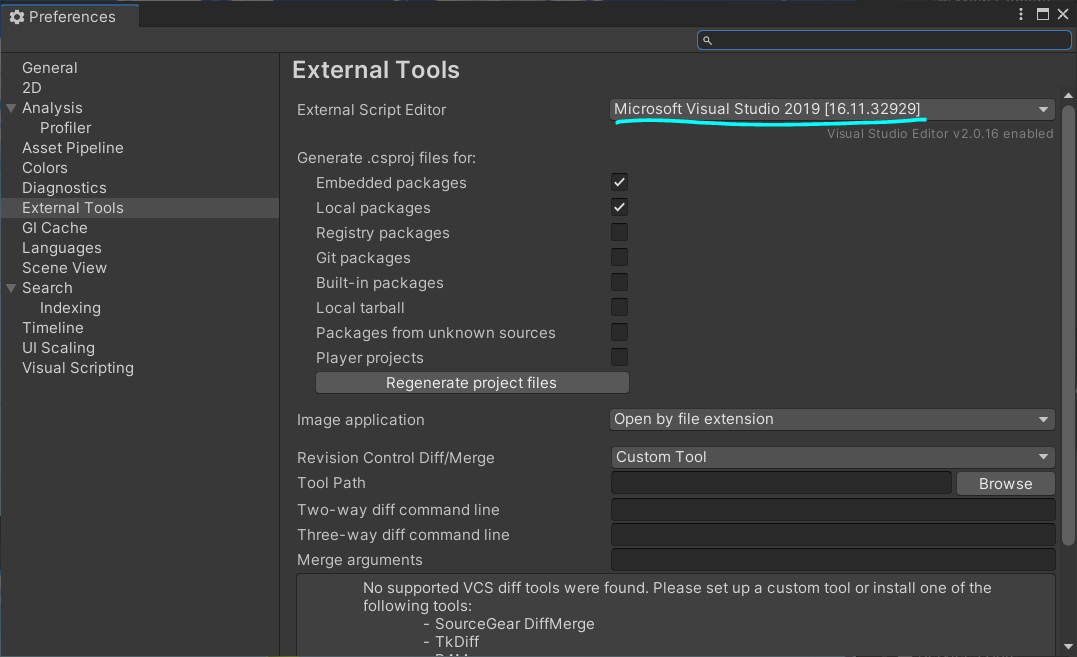Open Revision Control Diff/Merge dropdown
The image size is (1077, 657).
(832, 457)
